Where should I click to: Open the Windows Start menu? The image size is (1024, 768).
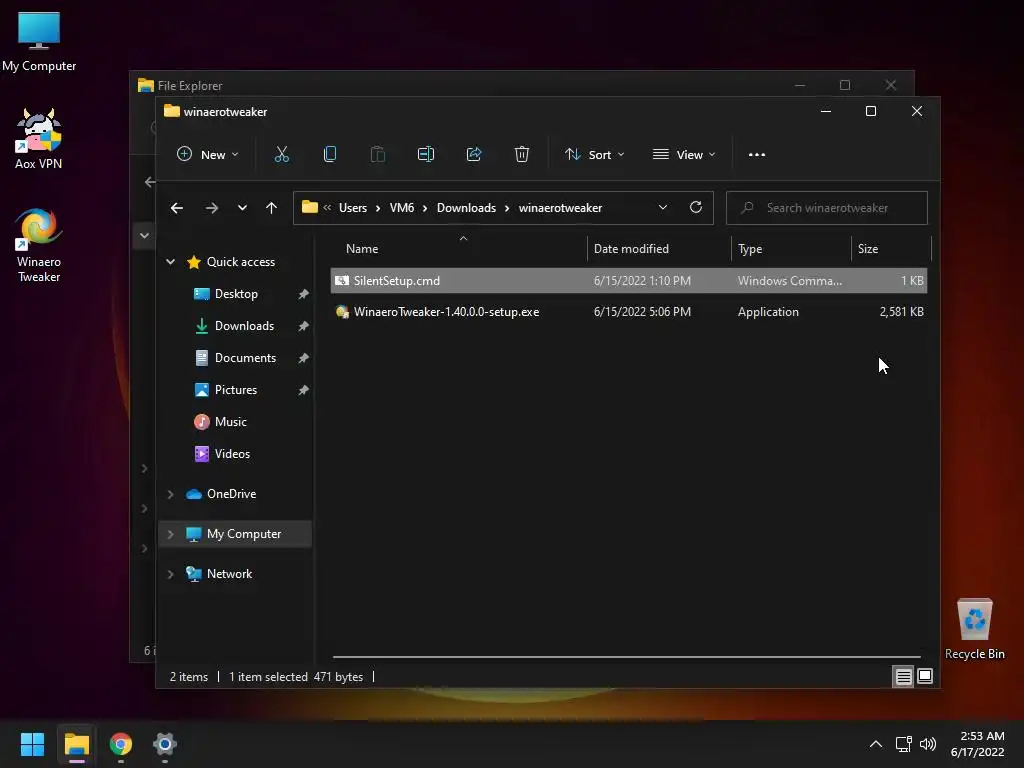pyautogui.click(x=32, y=744)
